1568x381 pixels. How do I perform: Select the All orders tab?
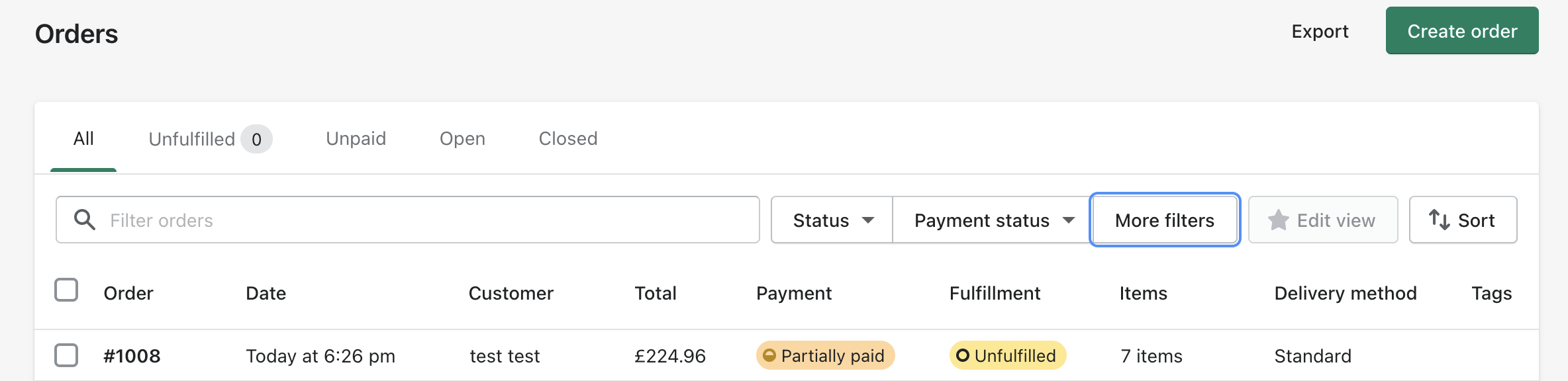pyautogui.click(x=83, y=139)
